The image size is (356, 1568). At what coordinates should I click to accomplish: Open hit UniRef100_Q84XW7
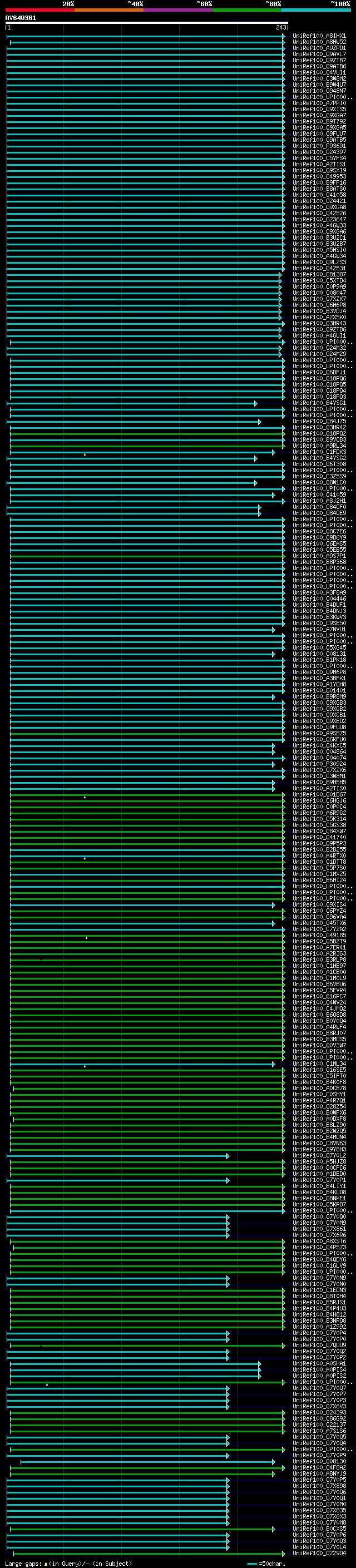coord(319,832)
